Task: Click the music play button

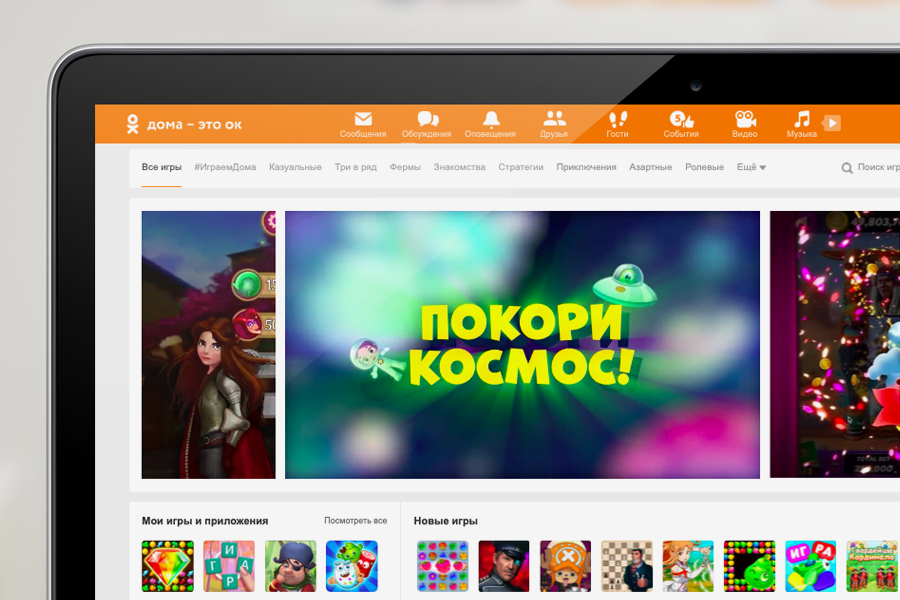Action: click(x=832, y=122)
